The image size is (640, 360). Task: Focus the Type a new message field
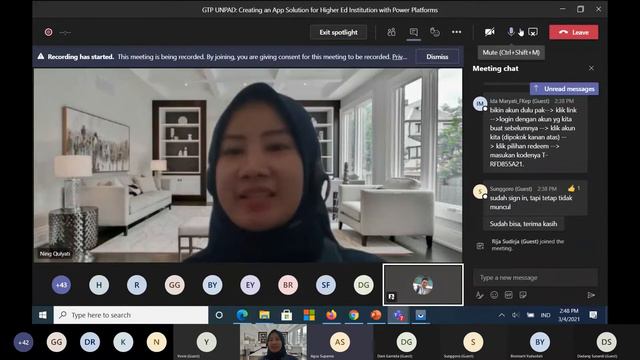(535, 278)
